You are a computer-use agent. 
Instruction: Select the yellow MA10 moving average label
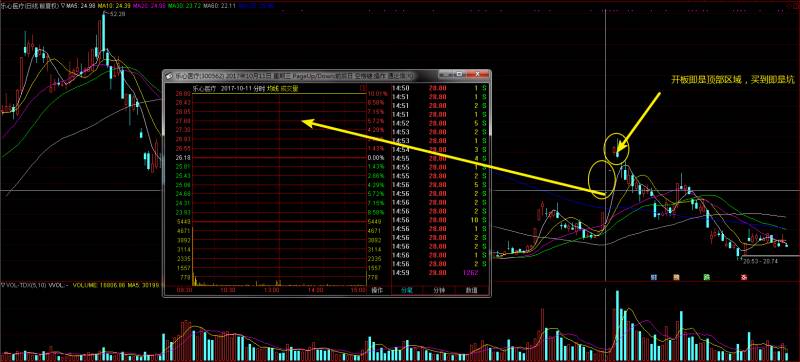click(x=113, y=5)
